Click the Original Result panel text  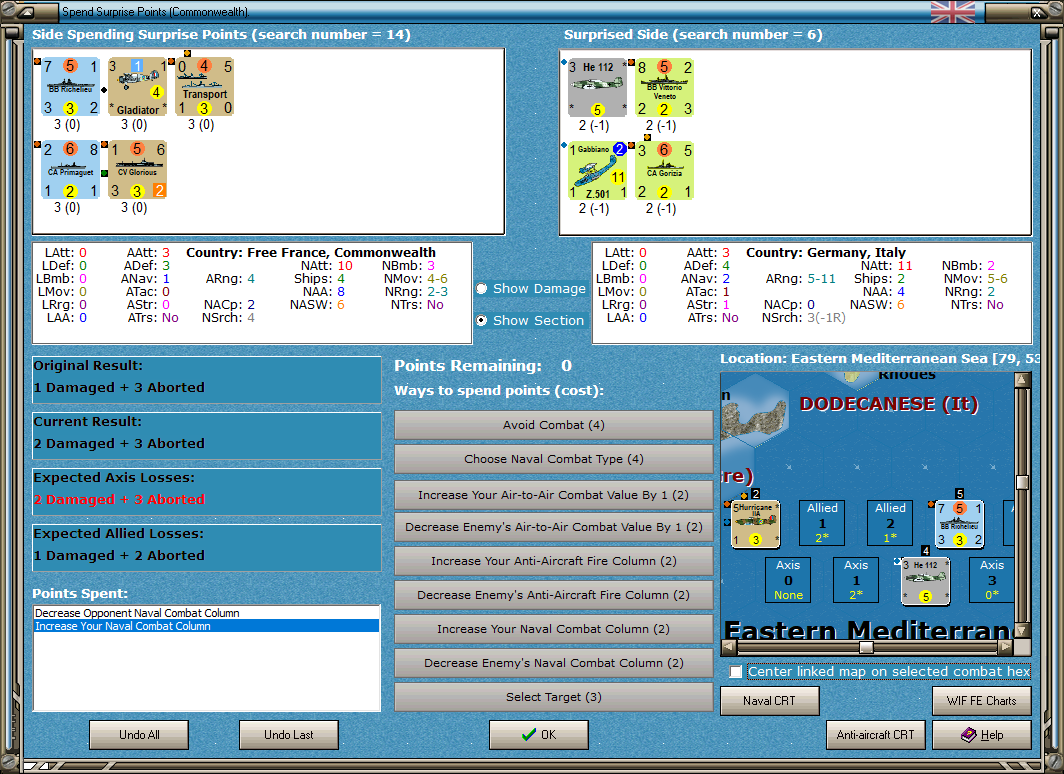tap(119, 387)
